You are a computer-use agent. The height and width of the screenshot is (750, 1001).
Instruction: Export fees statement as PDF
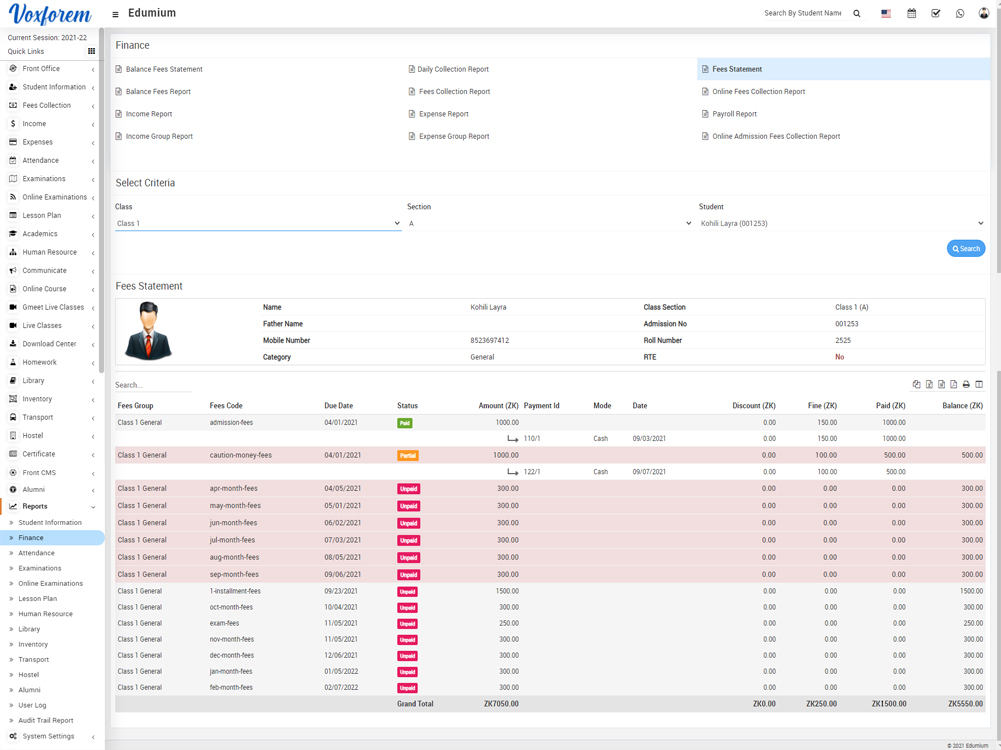click(x=954, y=385)
